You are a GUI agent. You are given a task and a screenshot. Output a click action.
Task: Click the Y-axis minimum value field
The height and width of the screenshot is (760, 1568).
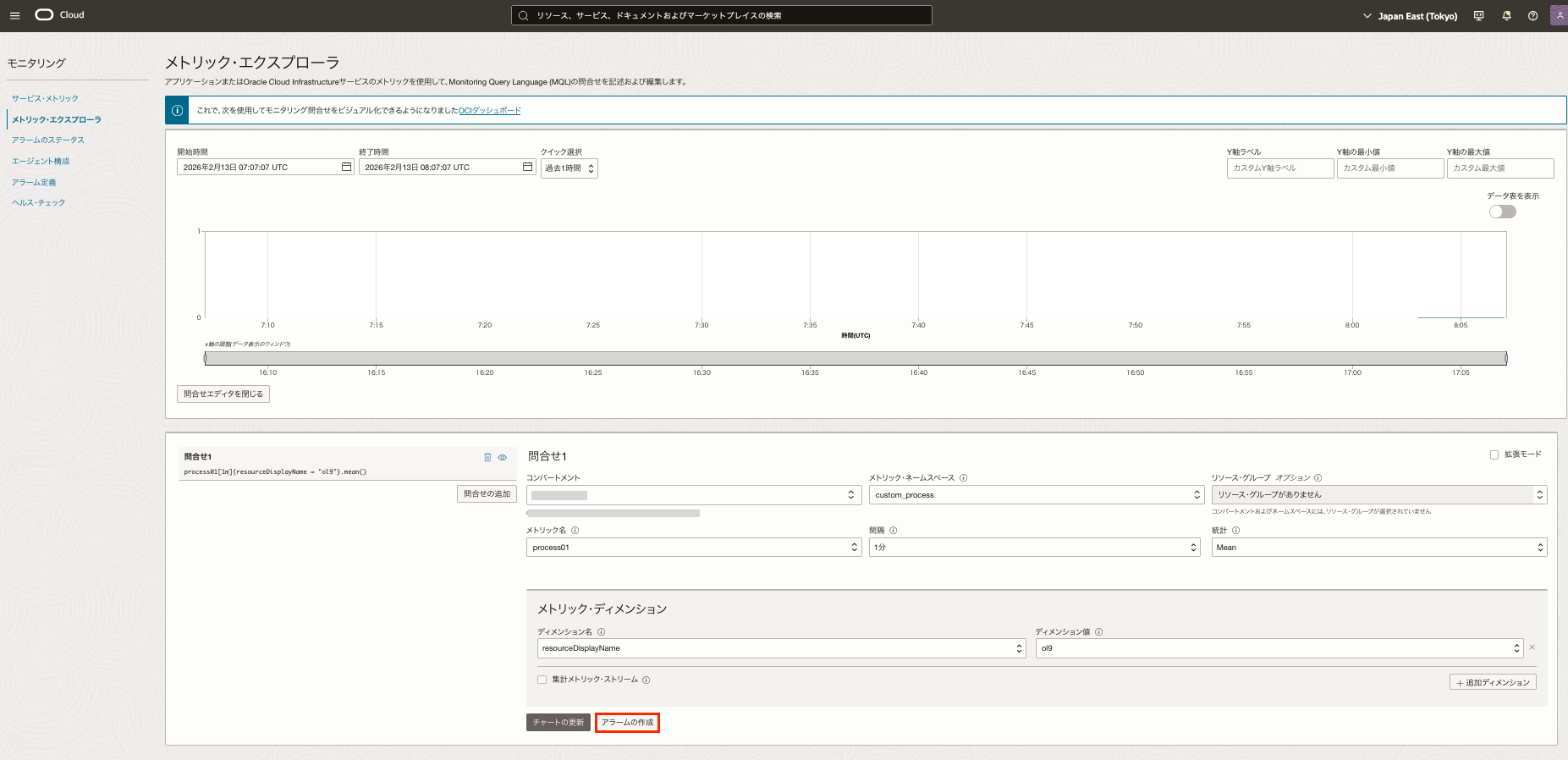[1390, 168]
